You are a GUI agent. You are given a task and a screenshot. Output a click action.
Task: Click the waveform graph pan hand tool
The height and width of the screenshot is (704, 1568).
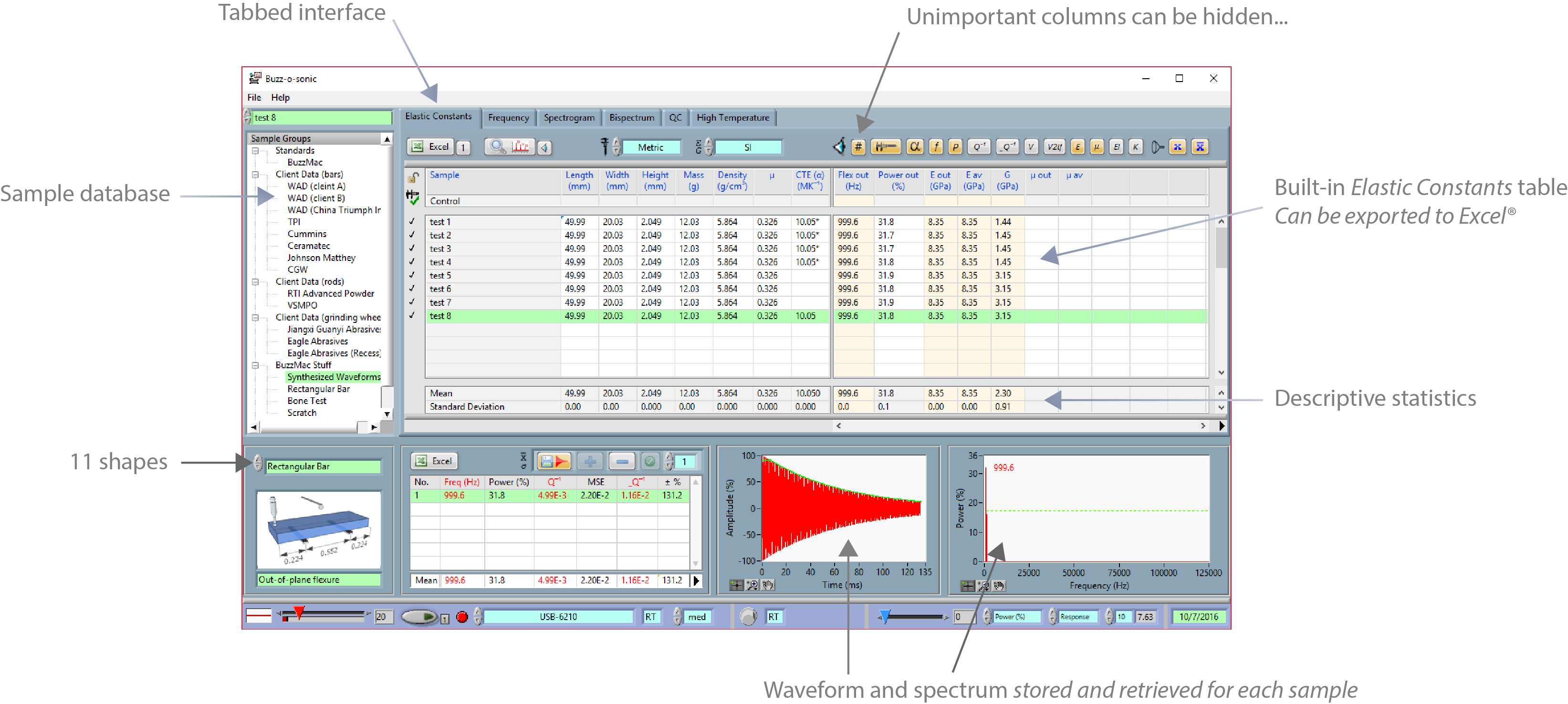(768, 585)
